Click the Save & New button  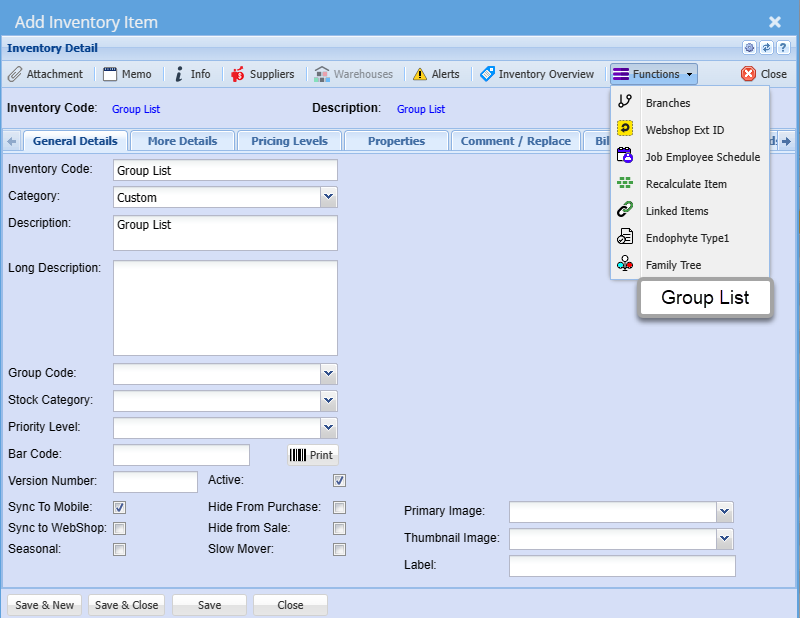click(45, 605)
